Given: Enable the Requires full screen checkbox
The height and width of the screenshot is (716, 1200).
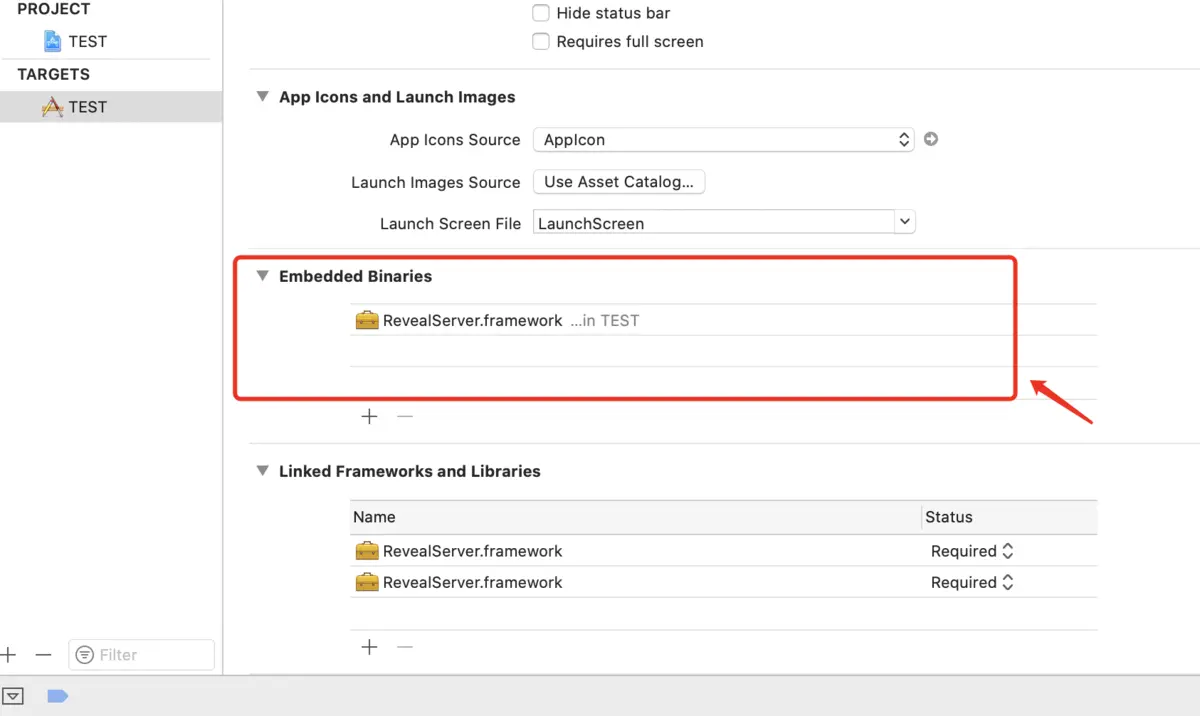Looking at the screenshot, I should point(541,41).
